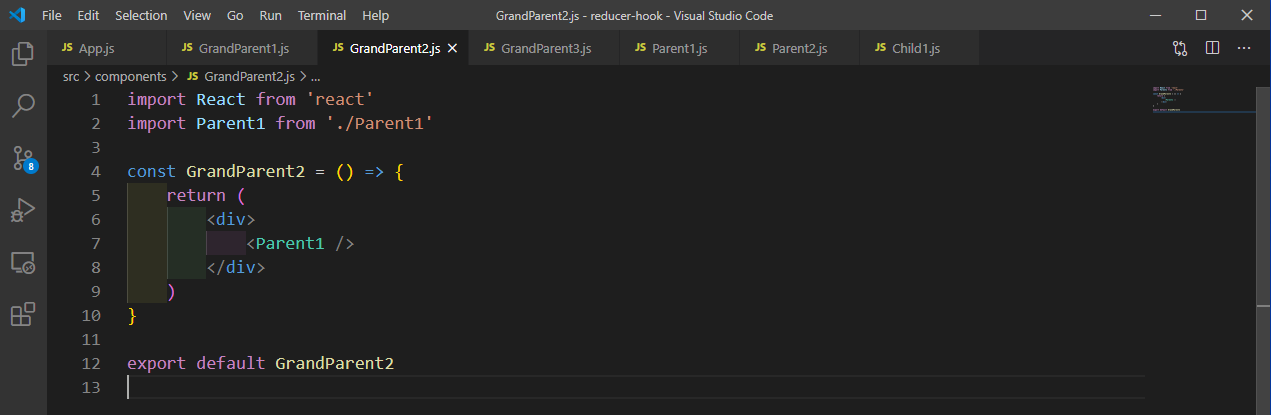Open the Extensions view
This screenshot has width=1271, height=415.
23,315
